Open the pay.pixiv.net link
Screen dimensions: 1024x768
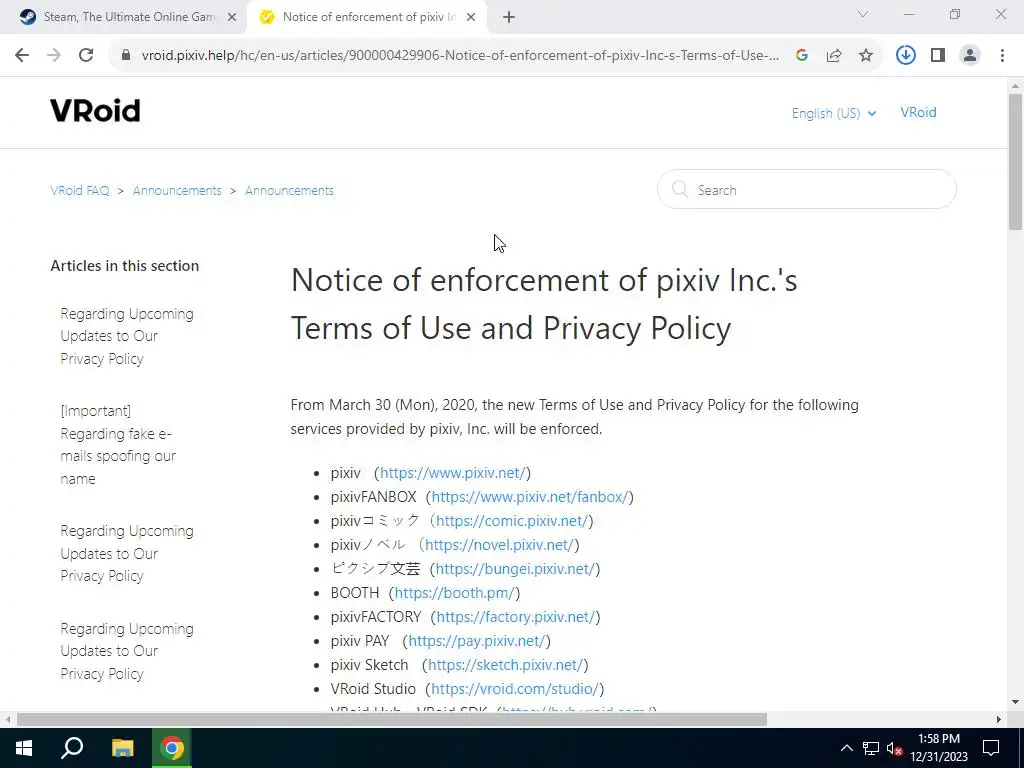[477, 641]
